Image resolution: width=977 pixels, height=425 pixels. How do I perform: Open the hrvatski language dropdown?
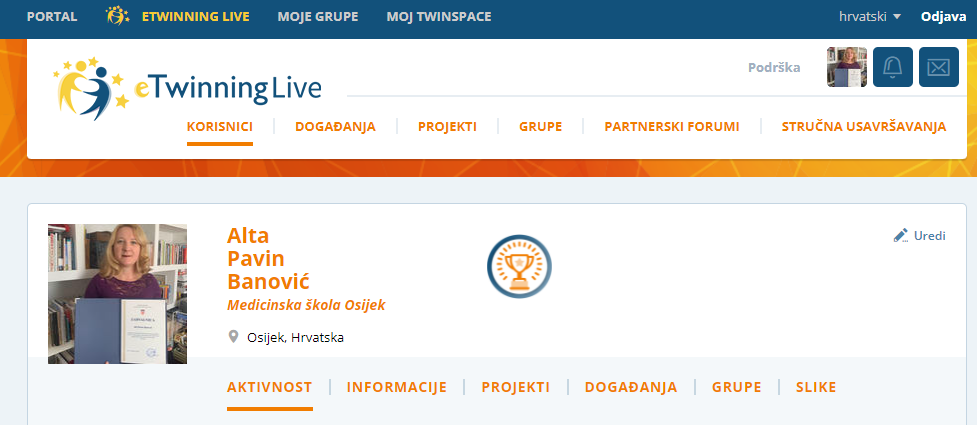pos(870,17)
